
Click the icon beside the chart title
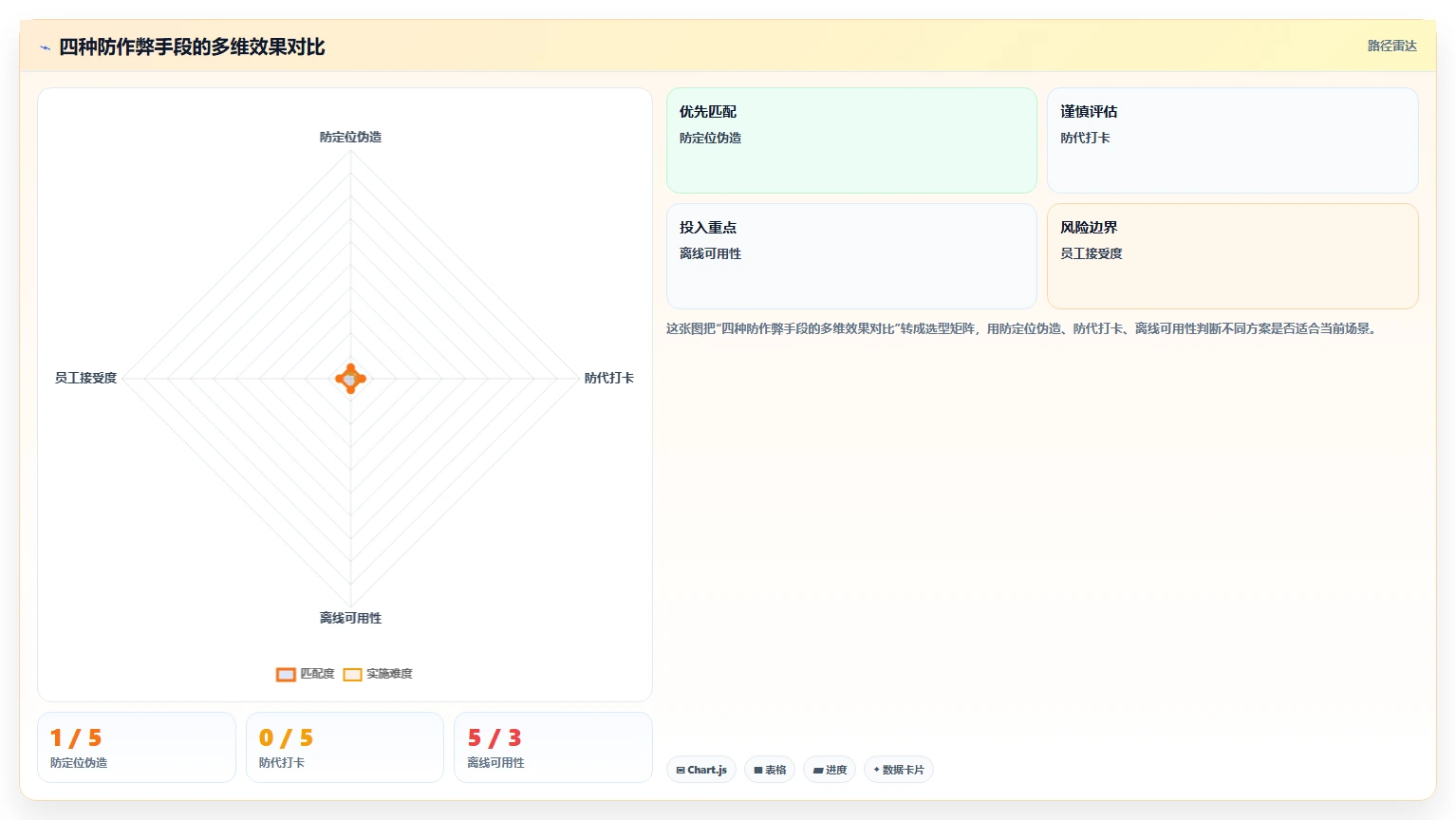pos(45,47)
